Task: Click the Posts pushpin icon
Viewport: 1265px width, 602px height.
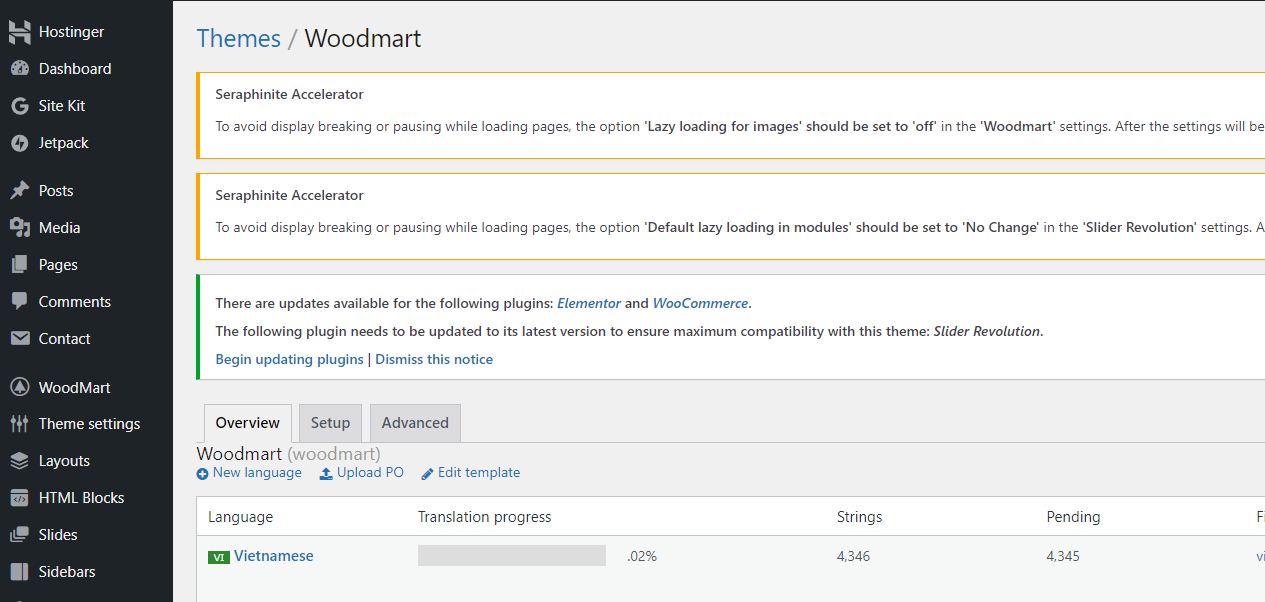Action: tap(19, 190)
